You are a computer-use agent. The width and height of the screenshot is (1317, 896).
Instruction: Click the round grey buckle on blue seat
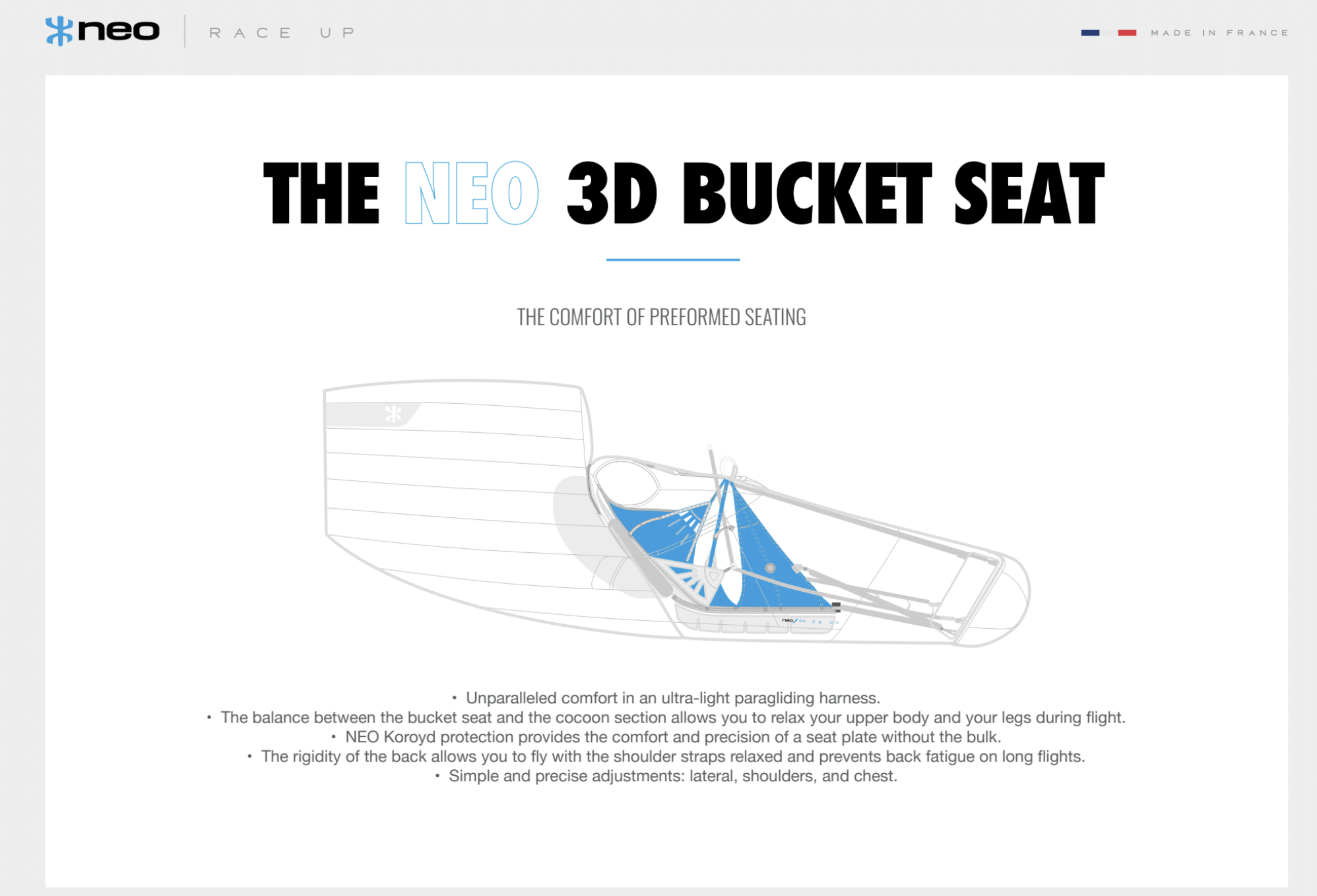(x=770, y=567)
